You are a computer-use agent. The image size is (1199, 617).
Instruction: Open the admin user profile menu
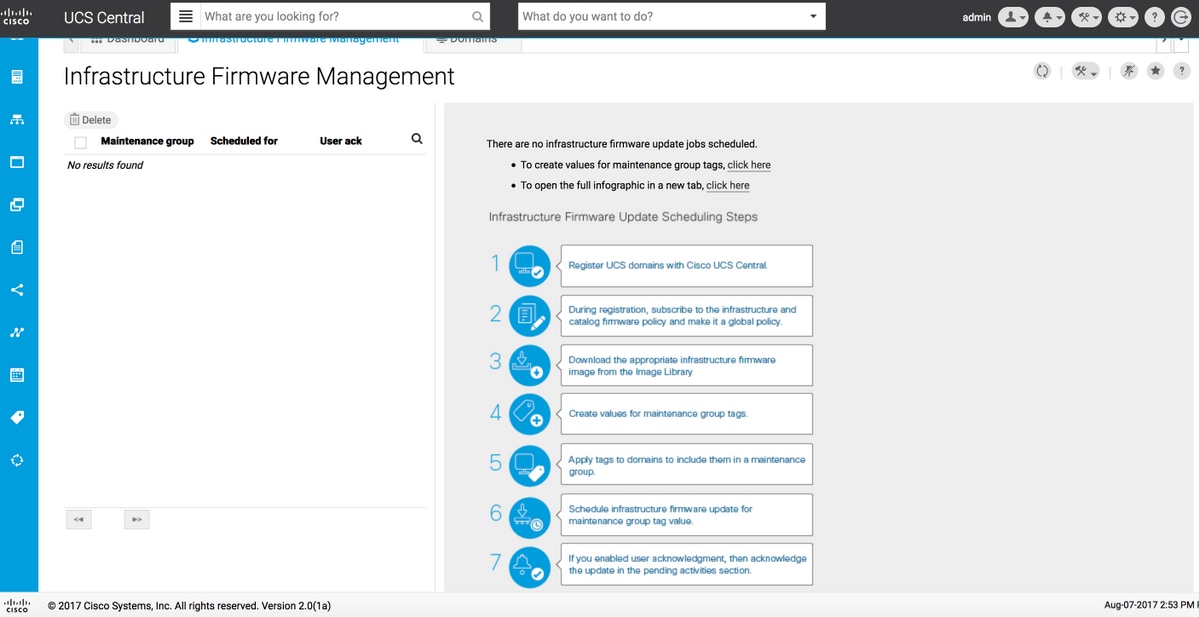(x=1013, y=17)
